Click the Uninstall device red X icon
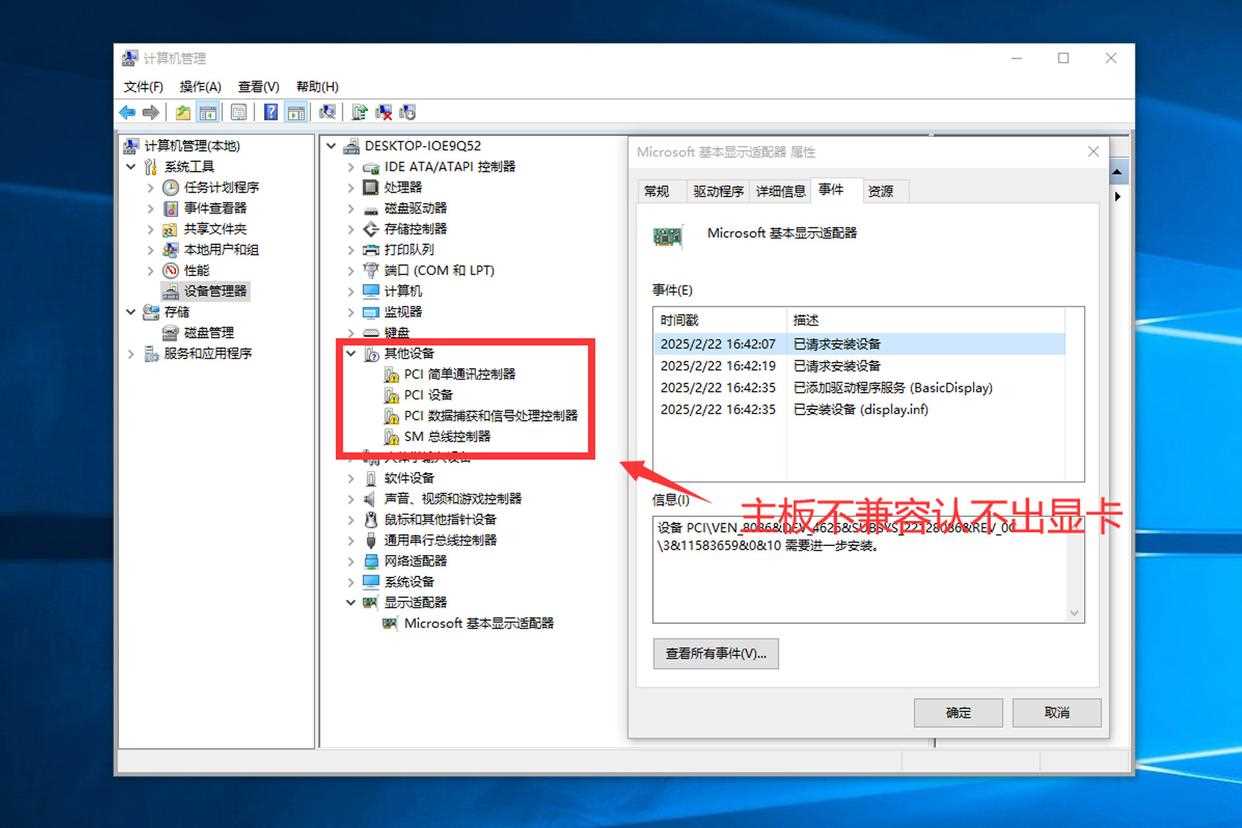 (383, 112)
